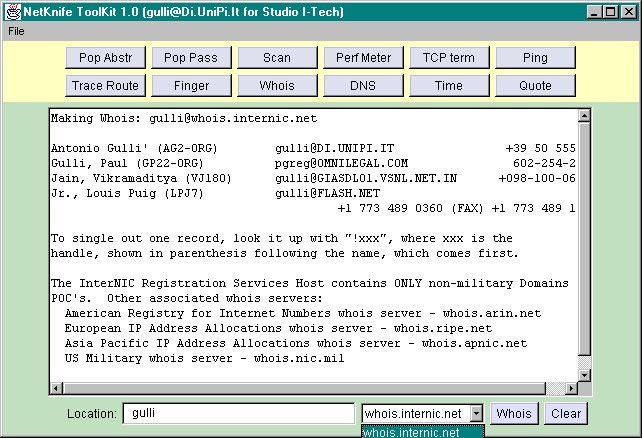Click the horizontal scrollbar thumb
Screen dimensions: 642x438
coord(304,388)
